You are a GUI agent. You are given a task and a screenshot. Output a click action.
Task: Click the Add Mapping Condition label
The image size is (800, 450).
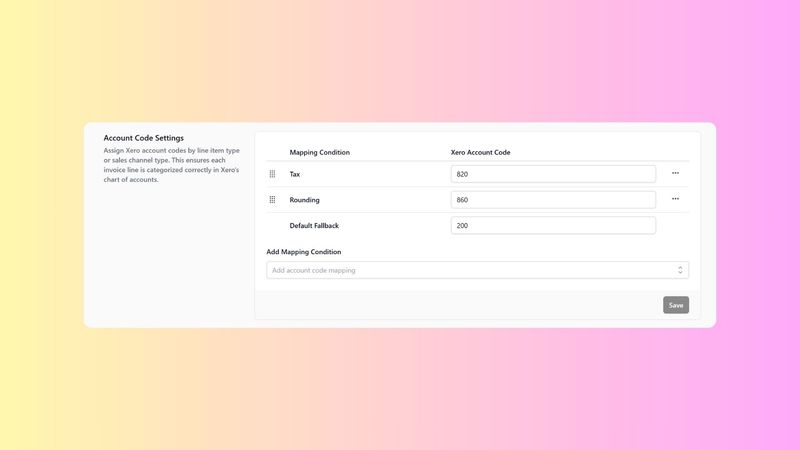click(304, 252)
